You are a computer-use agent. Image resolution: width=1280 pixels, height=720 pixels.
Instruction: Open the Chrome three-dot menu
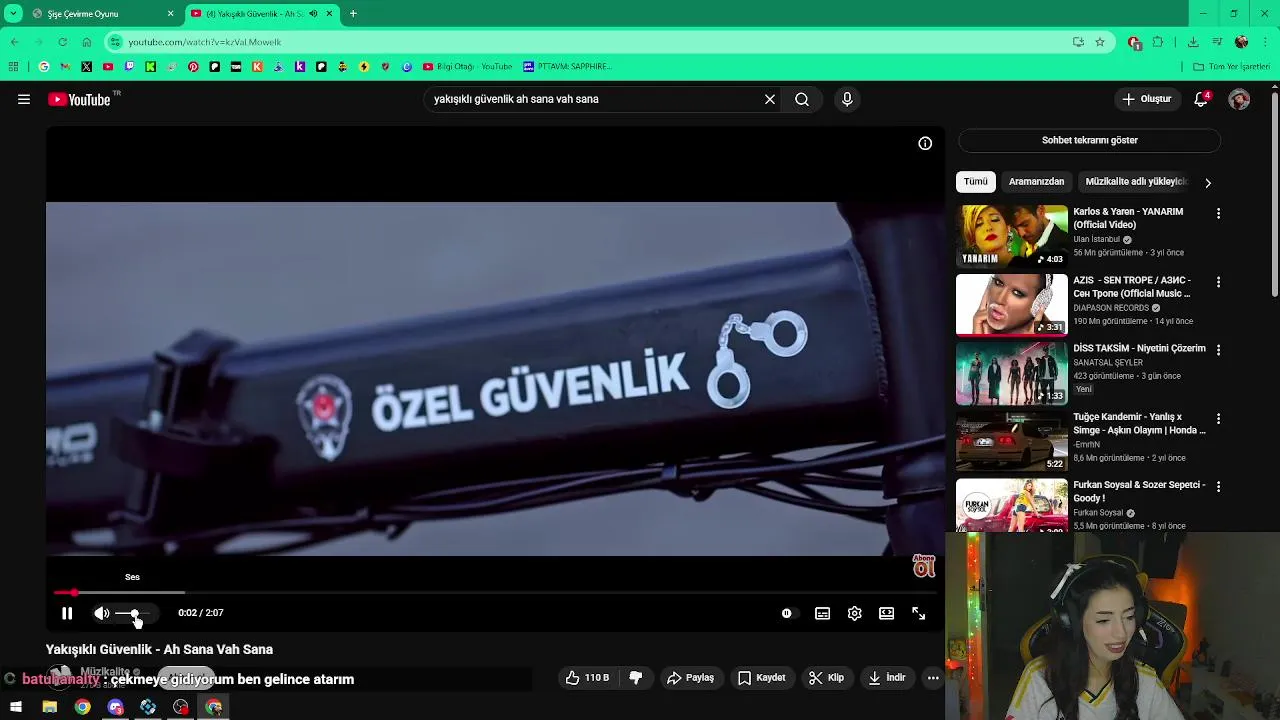coord(1265,42)
